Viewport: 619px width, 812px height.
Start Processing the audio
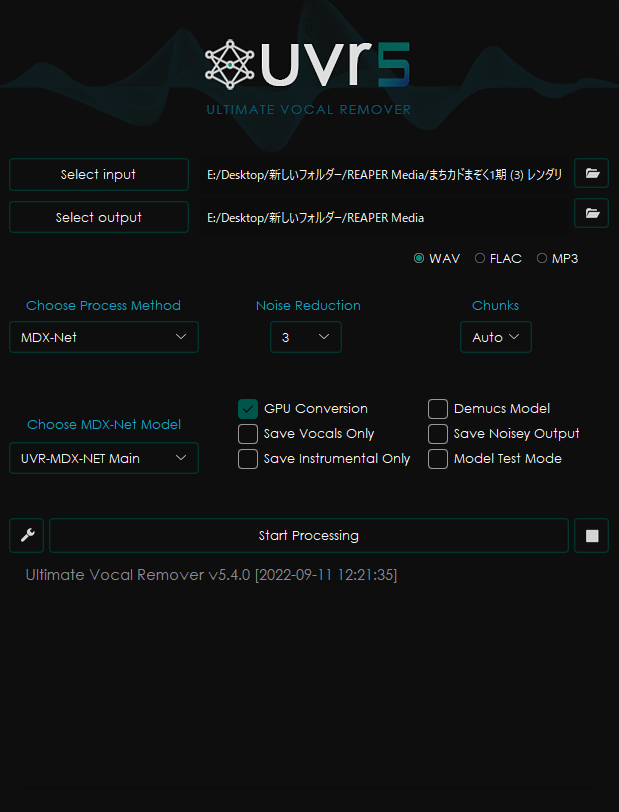[309, 535]
